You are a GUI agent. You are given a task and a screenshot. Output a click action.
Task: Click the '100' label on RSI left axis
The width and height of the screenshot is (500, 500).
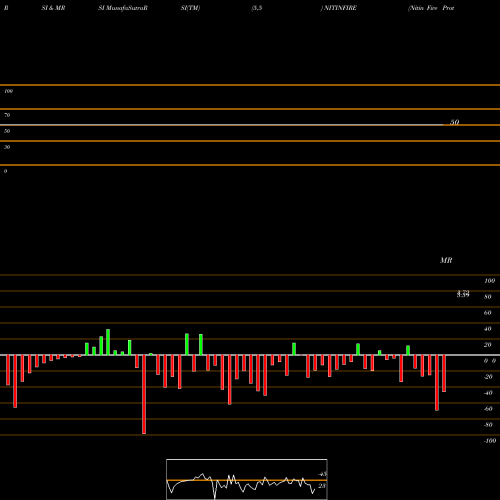click(x=8, y=91)
